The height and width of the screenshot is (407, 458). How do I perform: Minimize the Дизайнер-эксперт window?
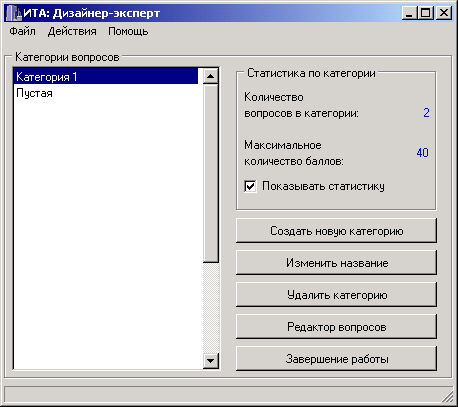410,13
